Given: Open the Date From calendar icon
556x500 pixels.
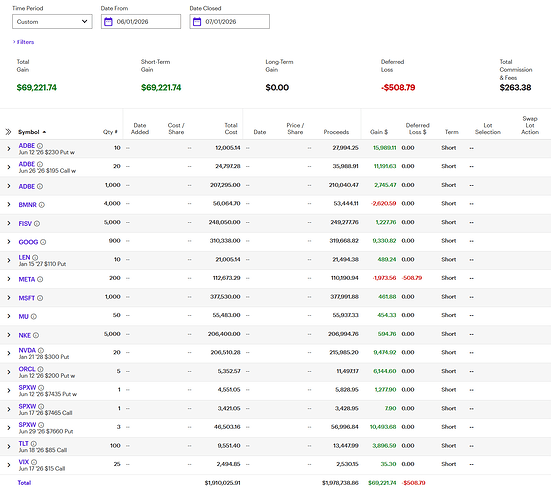Looking at the screenshot, I should [108, 22].
